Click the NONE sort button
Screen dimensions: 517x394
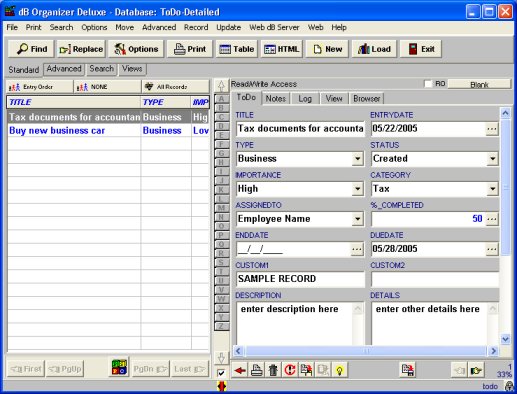point(107,87)
